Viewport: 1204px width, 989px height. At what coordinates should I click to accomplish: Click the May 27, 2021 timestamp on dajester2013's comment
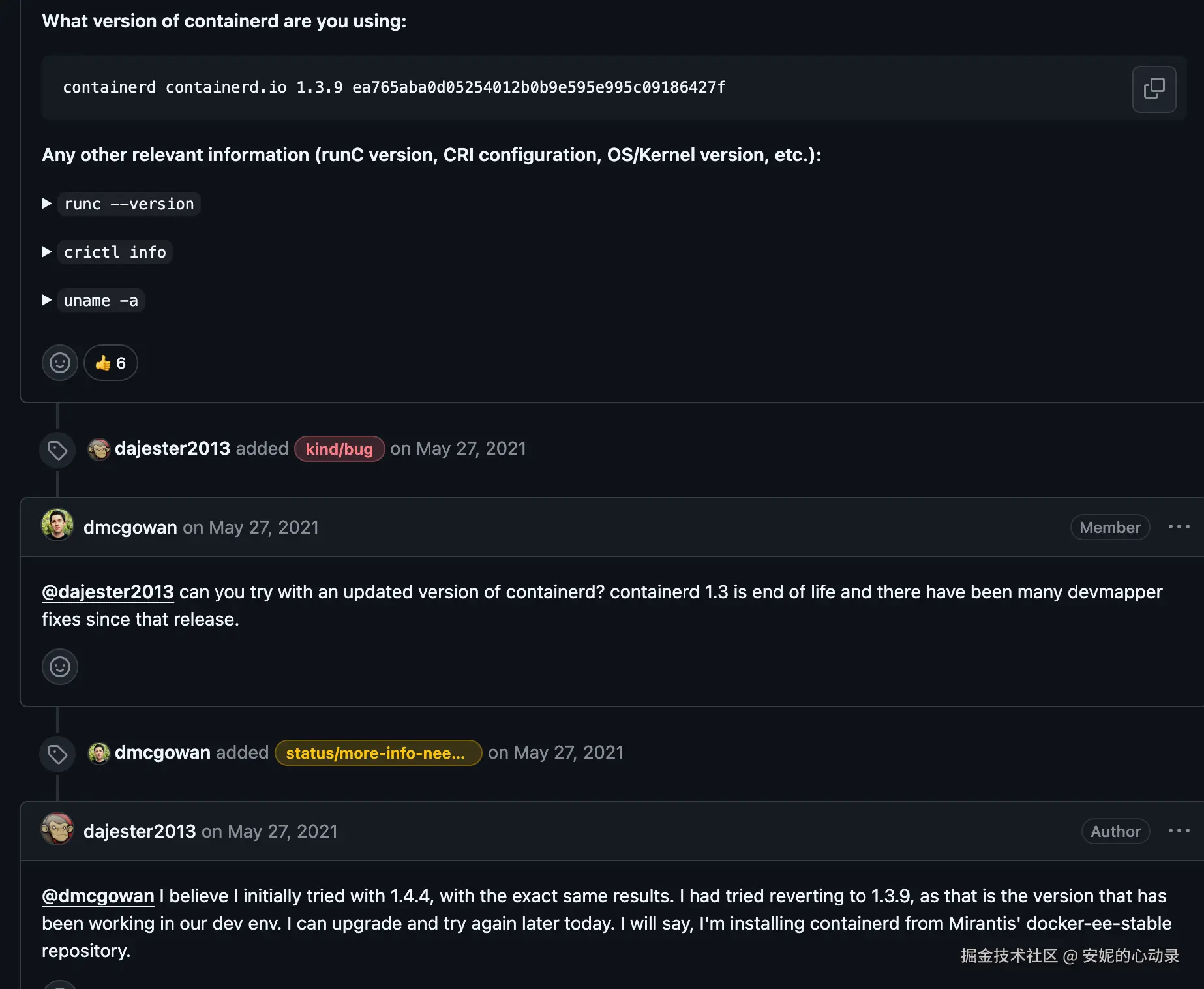coord(282,831)
